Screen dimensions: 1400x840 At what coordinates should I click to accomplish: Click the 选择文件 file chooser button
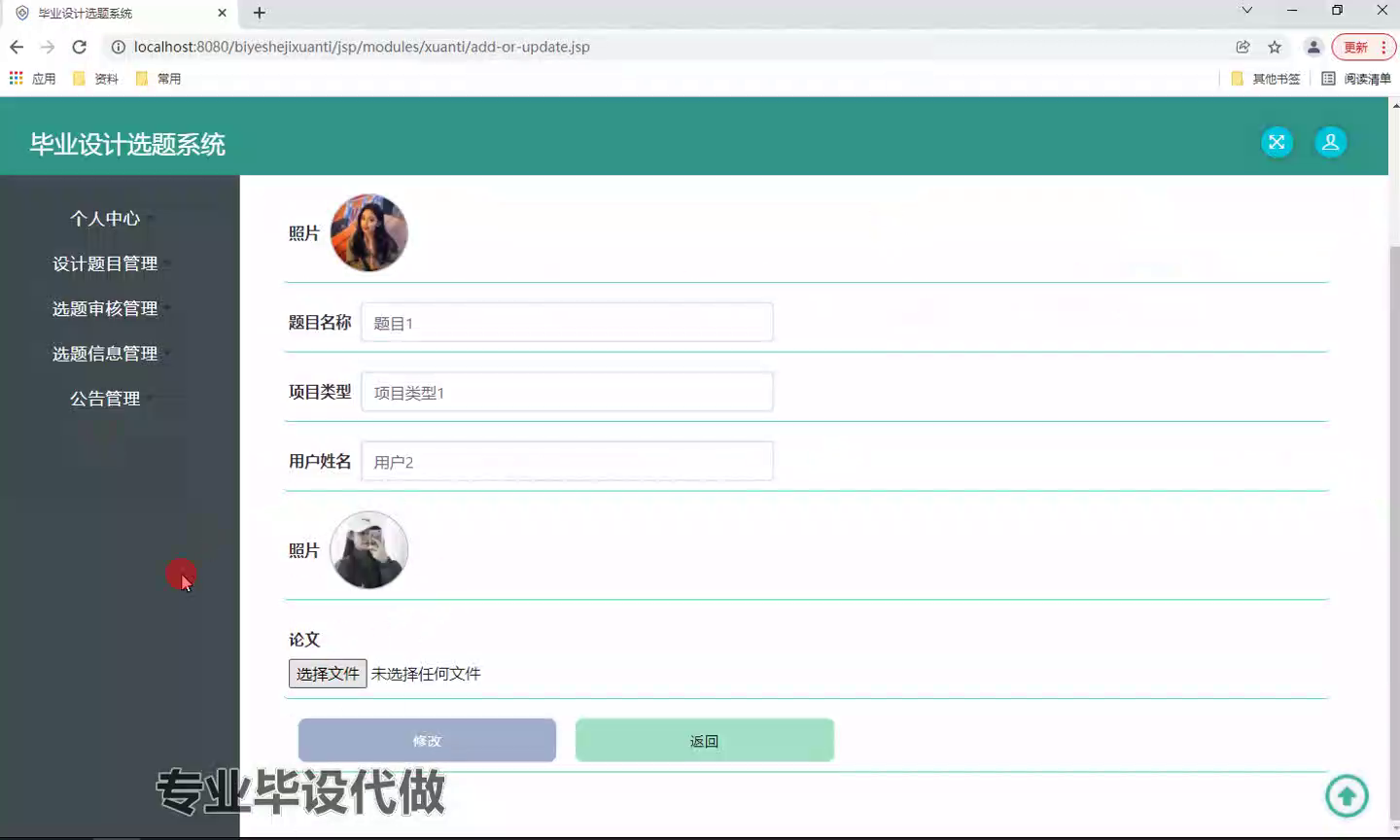(x=328, y=674)
